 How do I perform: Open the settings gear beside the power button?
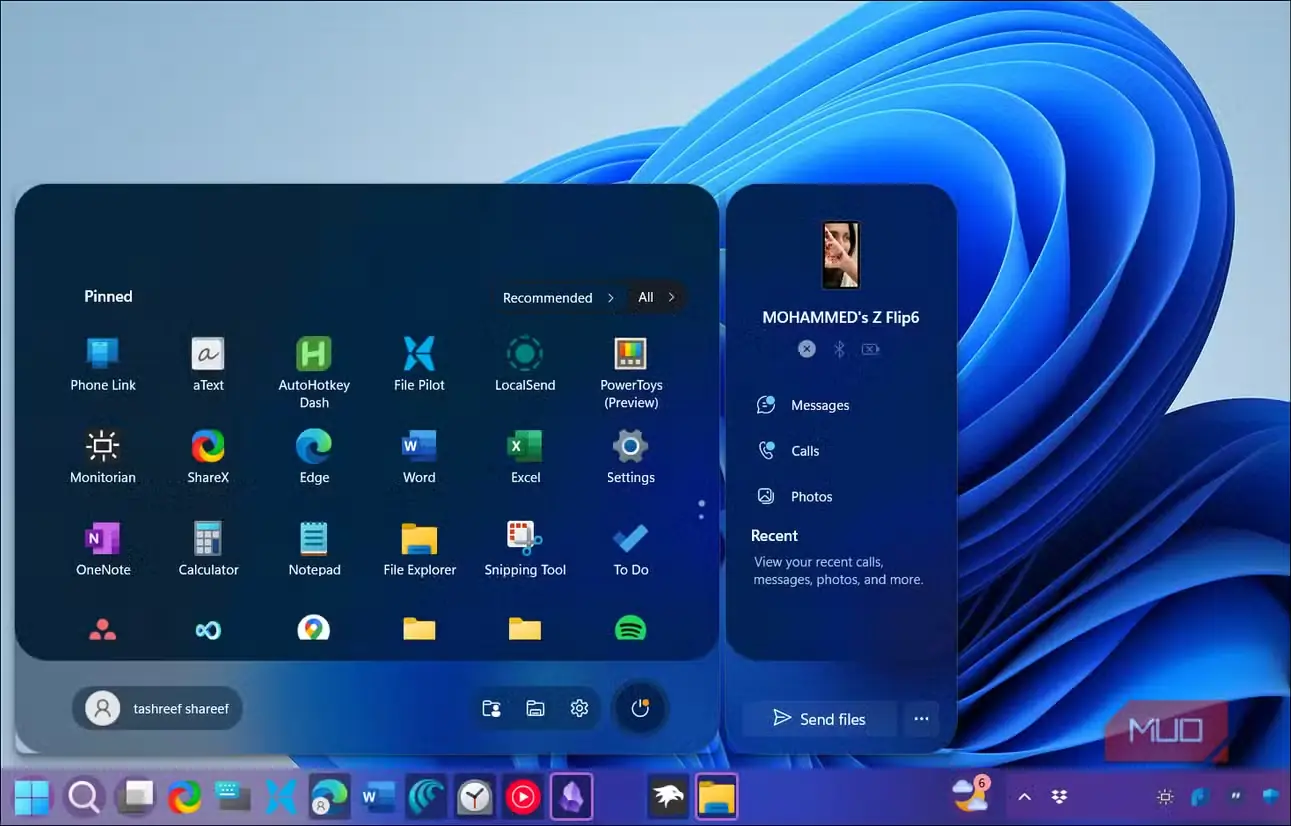(x=579, y=708)
